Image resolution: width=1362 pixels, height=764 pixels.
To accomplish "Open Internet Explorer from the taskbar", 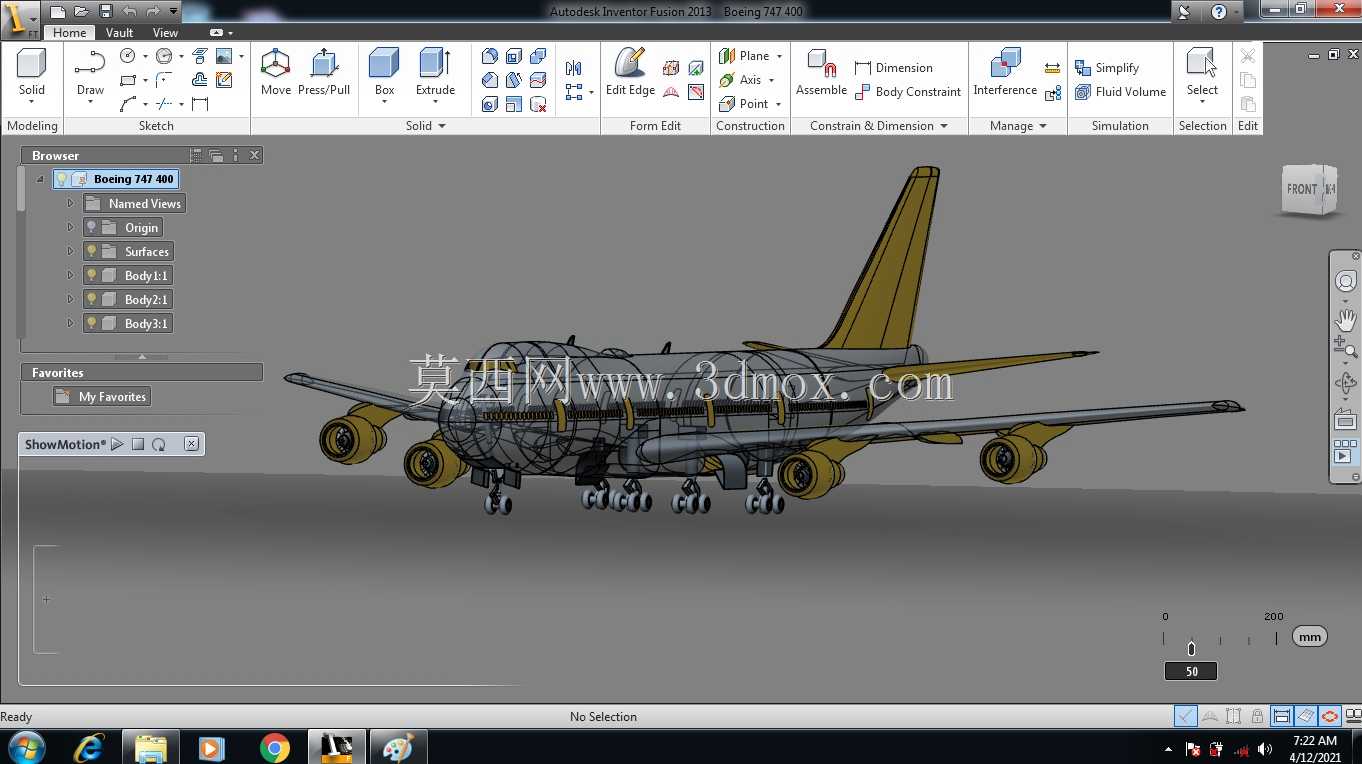I will tap(90, 748).
